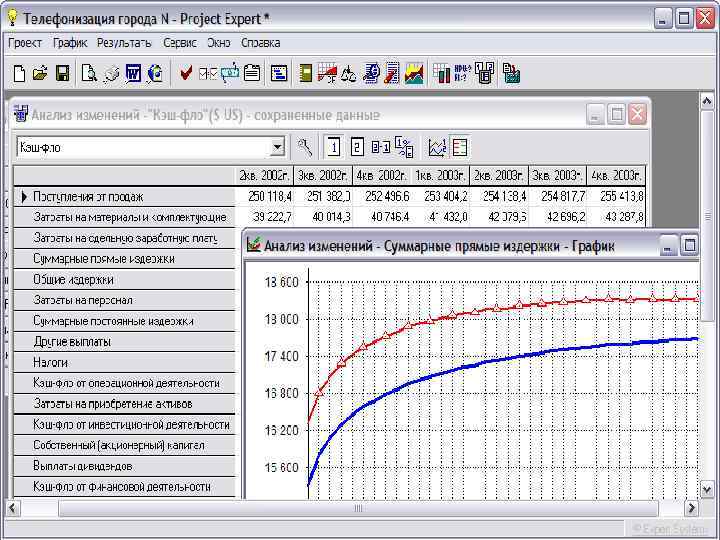
Task: Select row Затраты на сдельную заработную плату
Action: coord(124,238)
